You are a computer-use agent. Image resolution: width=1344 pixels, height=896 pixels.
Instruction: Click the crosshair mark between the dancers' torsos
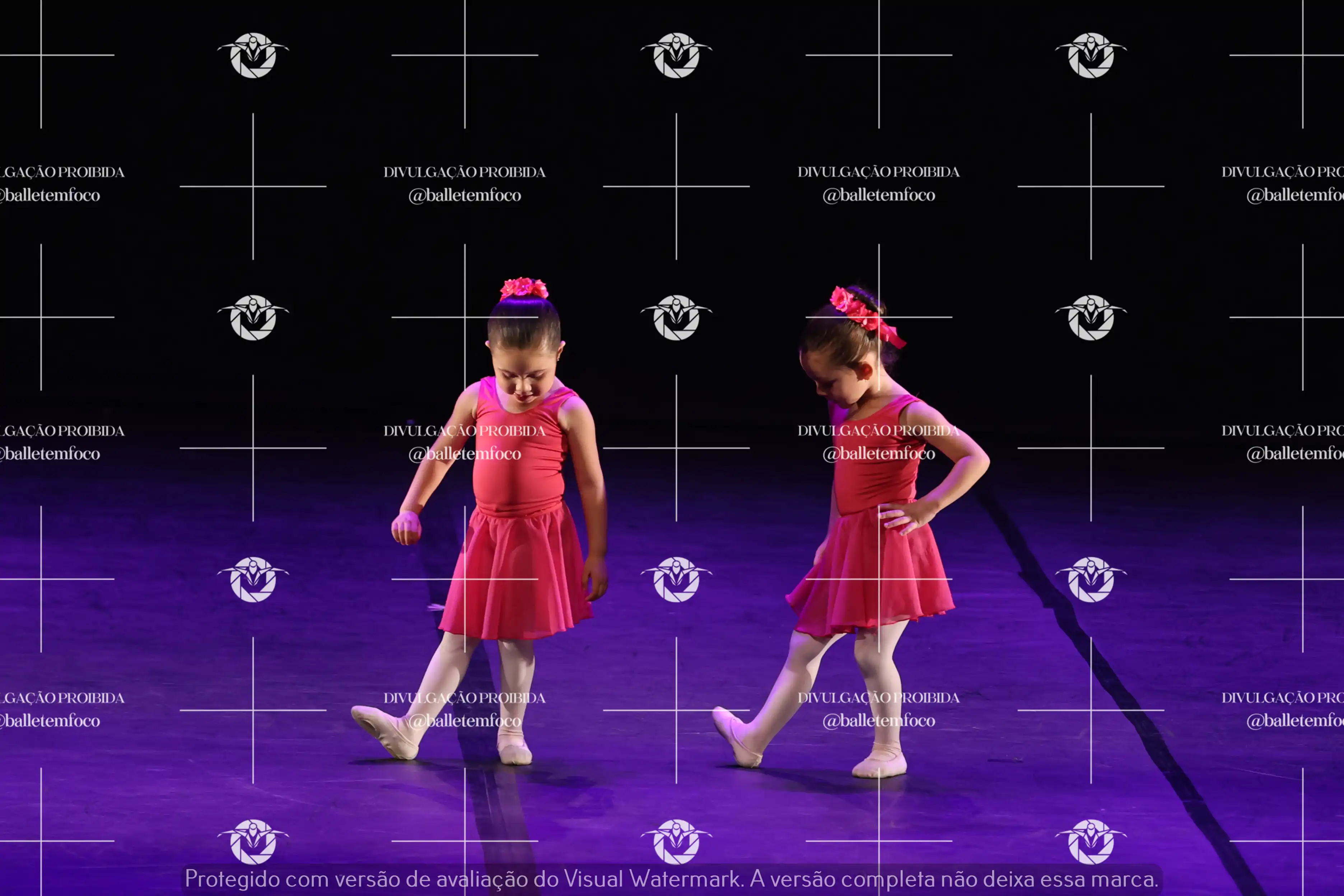(676, 448)
